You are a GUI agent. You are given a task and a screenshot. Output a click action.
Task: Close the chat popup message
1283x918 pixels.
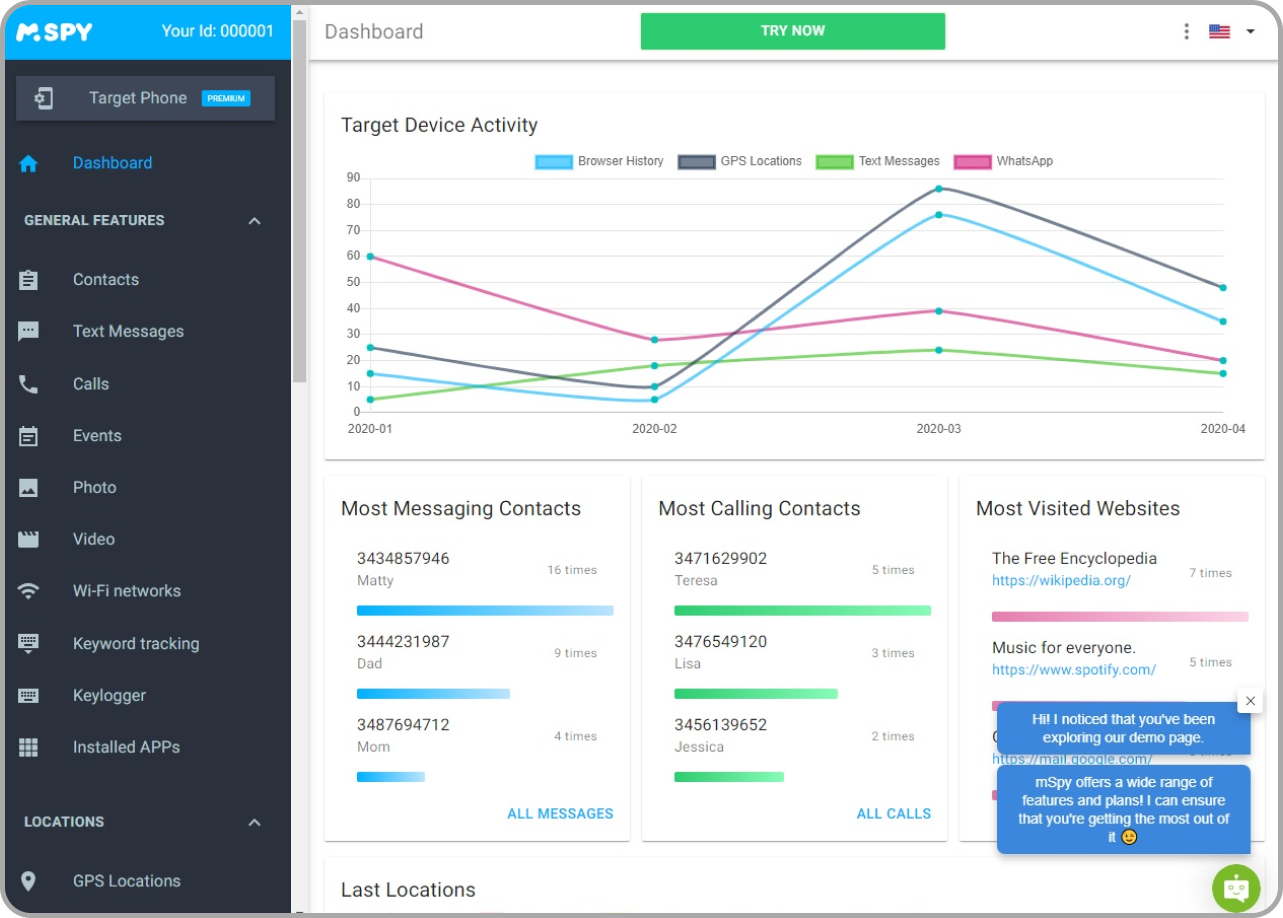(x=1249, y=701)
